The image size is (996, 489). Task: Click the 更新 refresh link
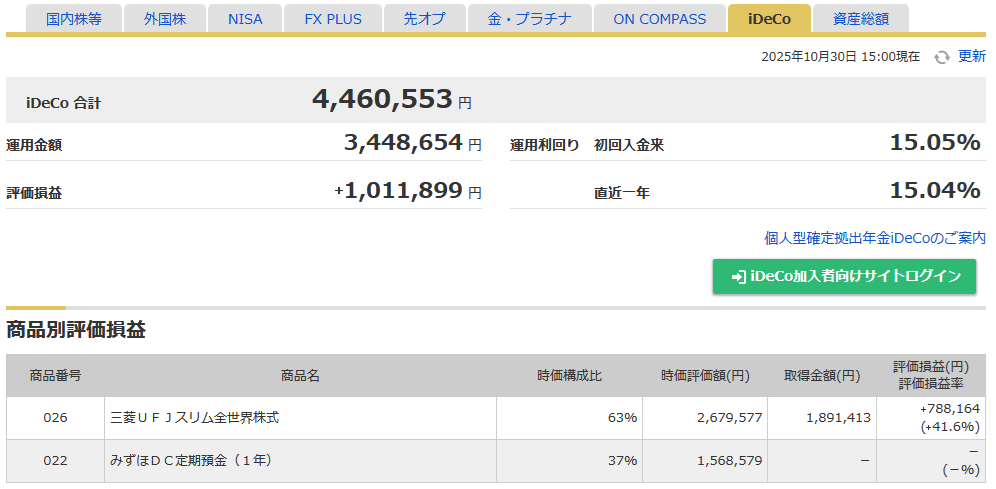971,56
